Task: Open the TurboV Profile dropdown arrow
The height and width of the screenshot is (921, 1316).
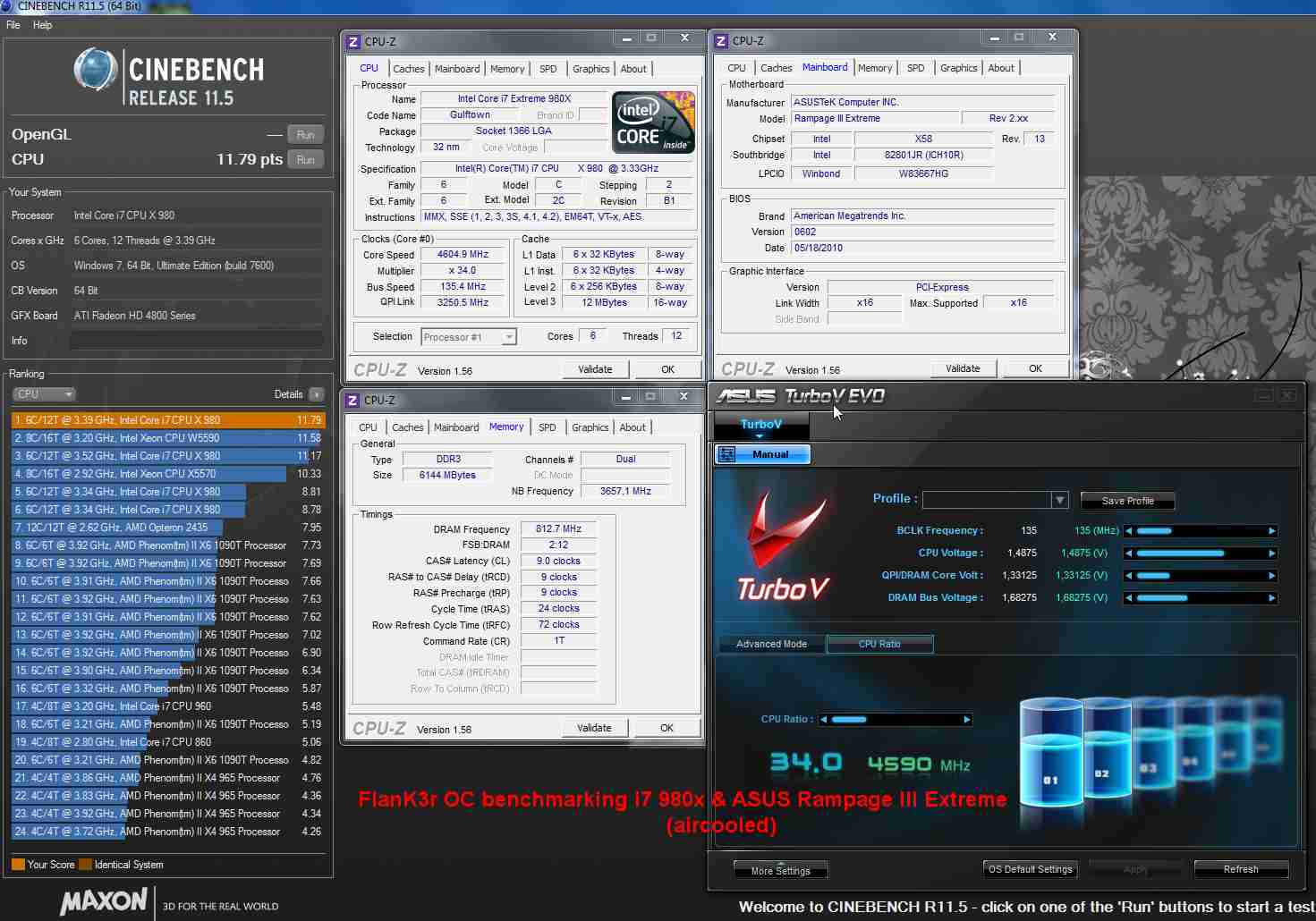Action: 1060,500
